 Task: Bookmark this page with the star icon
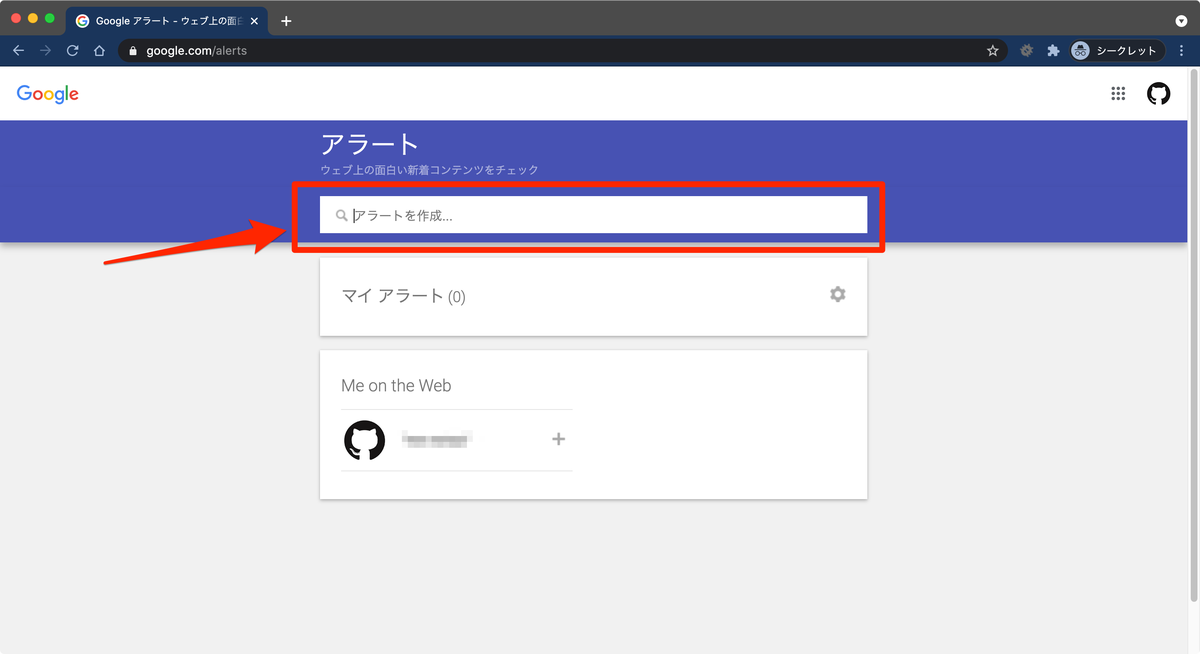pos(993,50)
